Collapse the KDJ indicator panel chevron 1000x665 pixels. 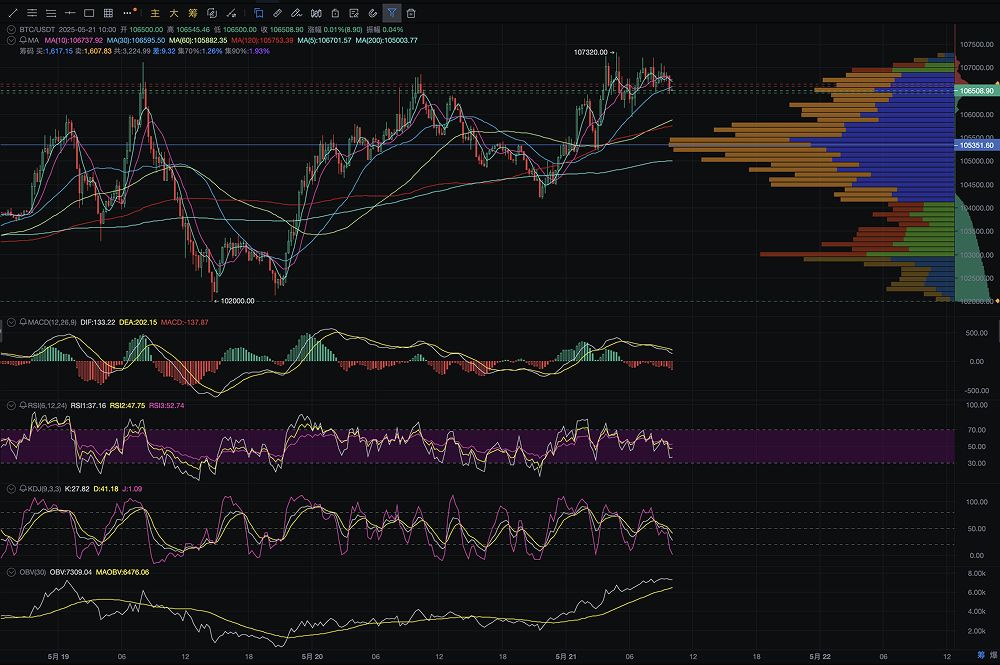[x=10, y=489]
